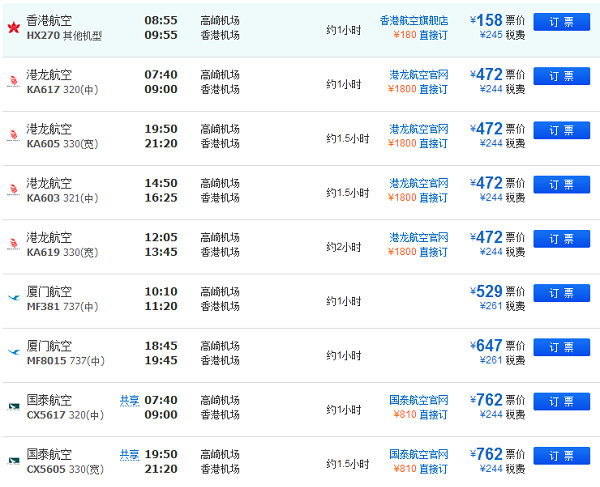Open 国泰航空官网 link in the CX5617 row
This screenshot has height=487, width=600.
pyautogui.click(x=418, y=400)
